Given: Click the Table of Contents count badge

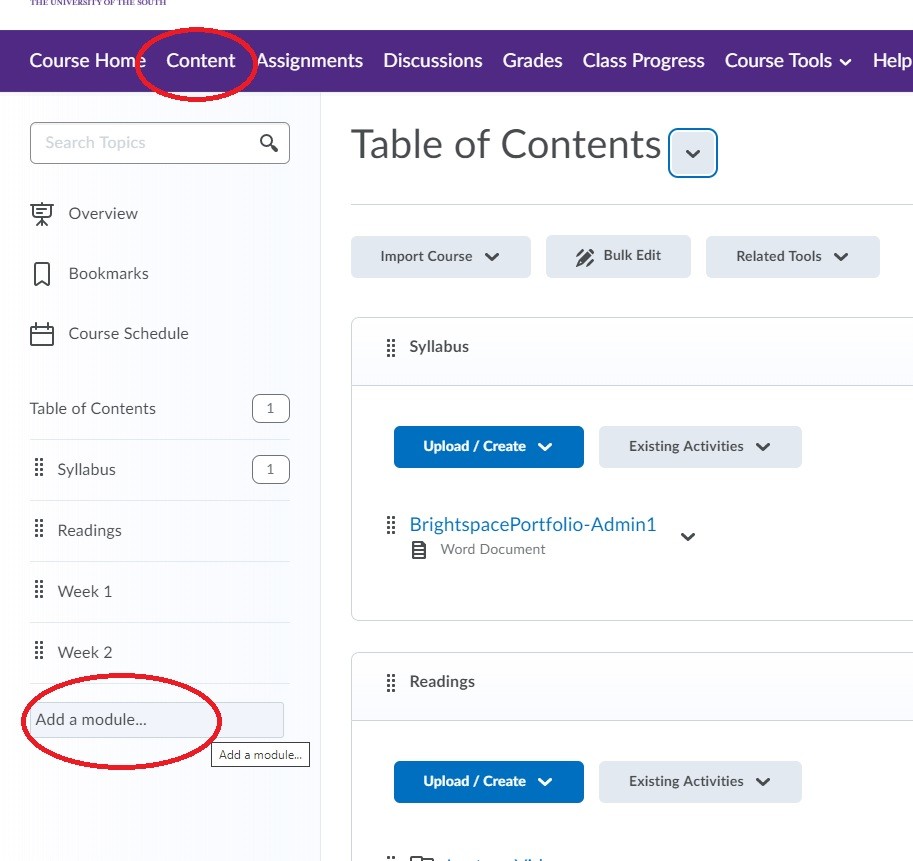Looking at the screenshot, I should pos(271,409).
